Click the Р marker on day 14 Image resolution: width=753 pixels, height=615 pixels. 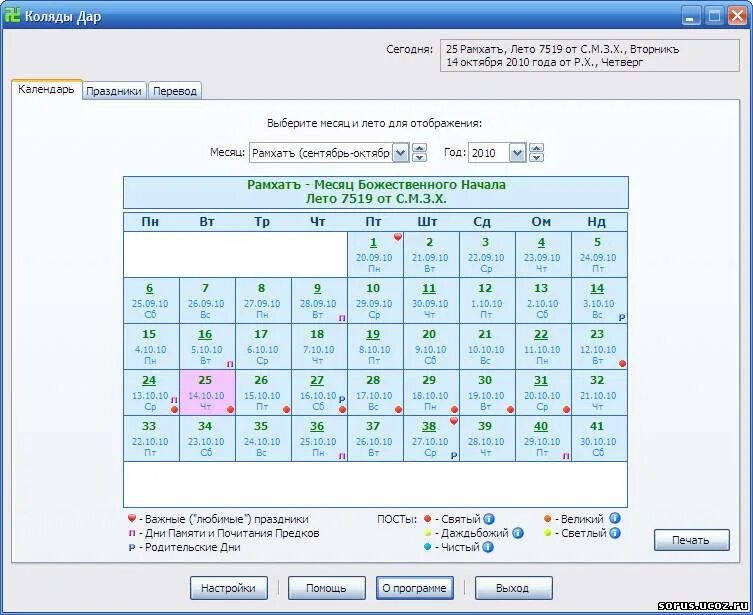[622, 317]
